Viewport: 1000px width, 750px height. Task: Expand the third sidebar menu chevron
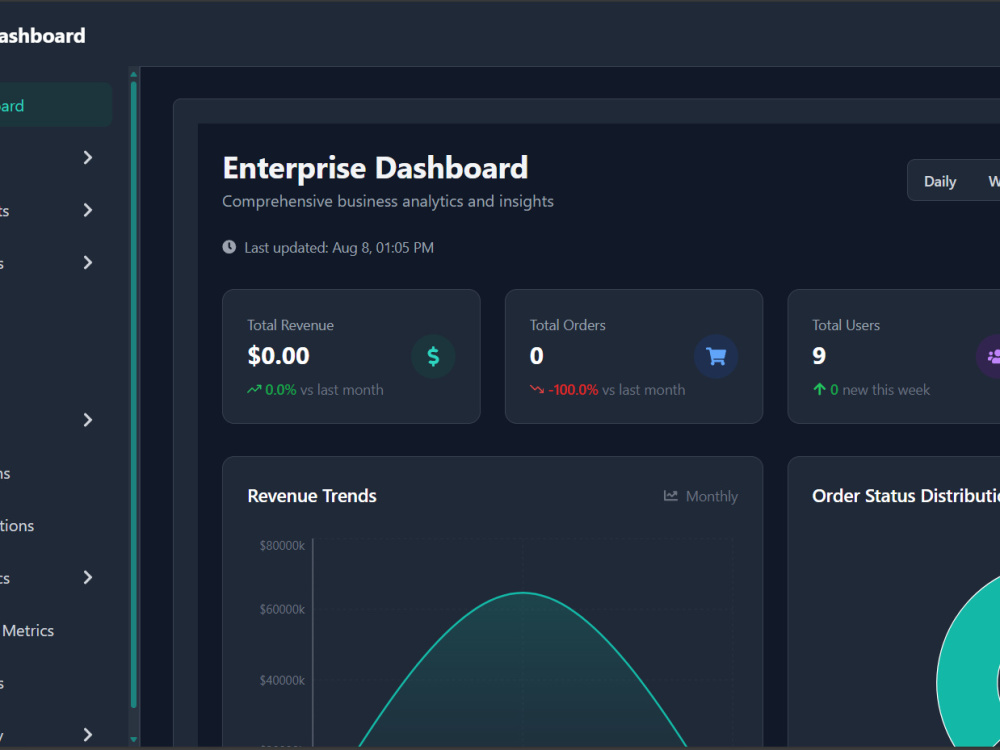(x=88, y=262)
